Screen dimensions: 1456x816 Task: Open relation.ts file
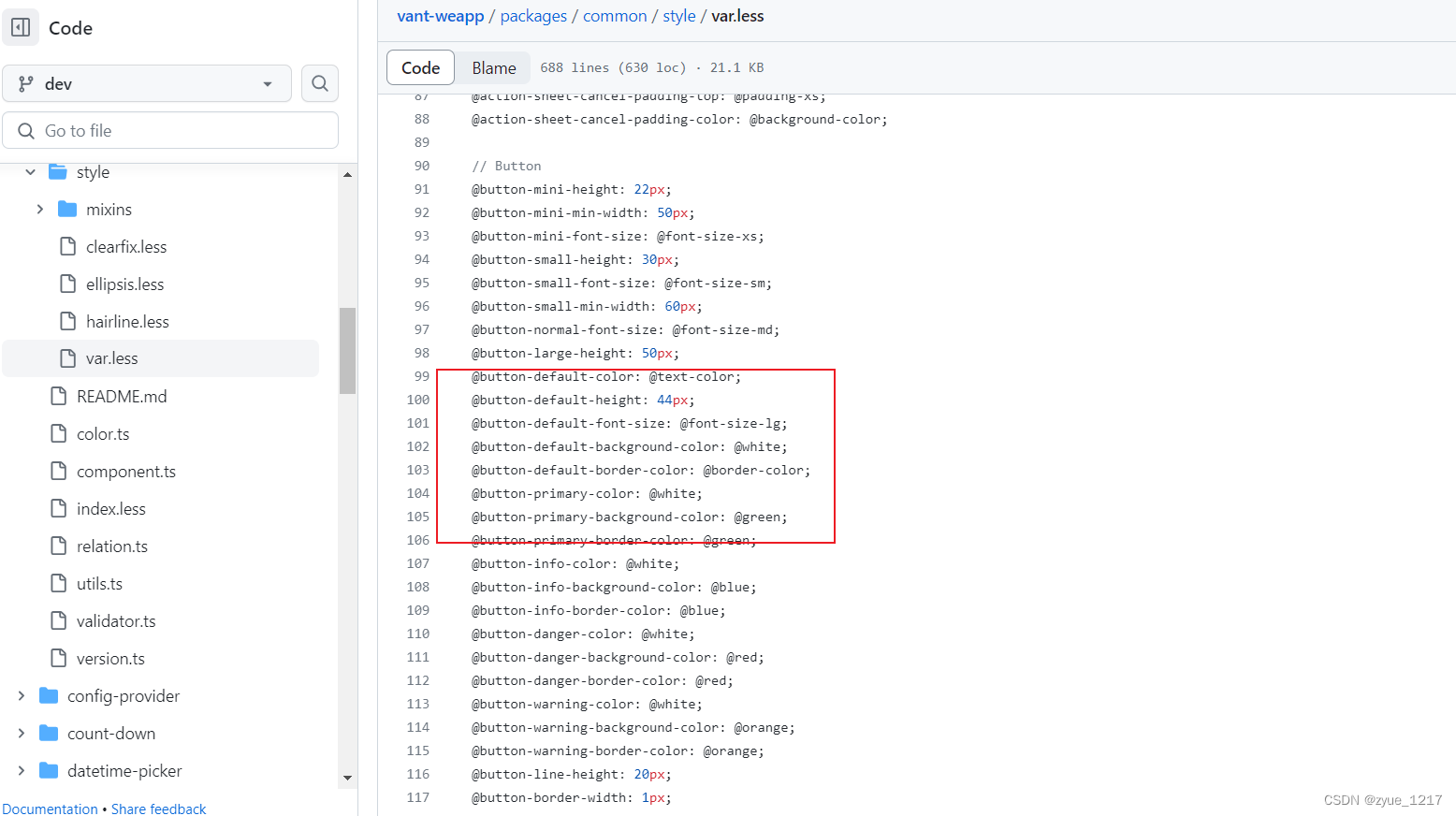point(112,546)
